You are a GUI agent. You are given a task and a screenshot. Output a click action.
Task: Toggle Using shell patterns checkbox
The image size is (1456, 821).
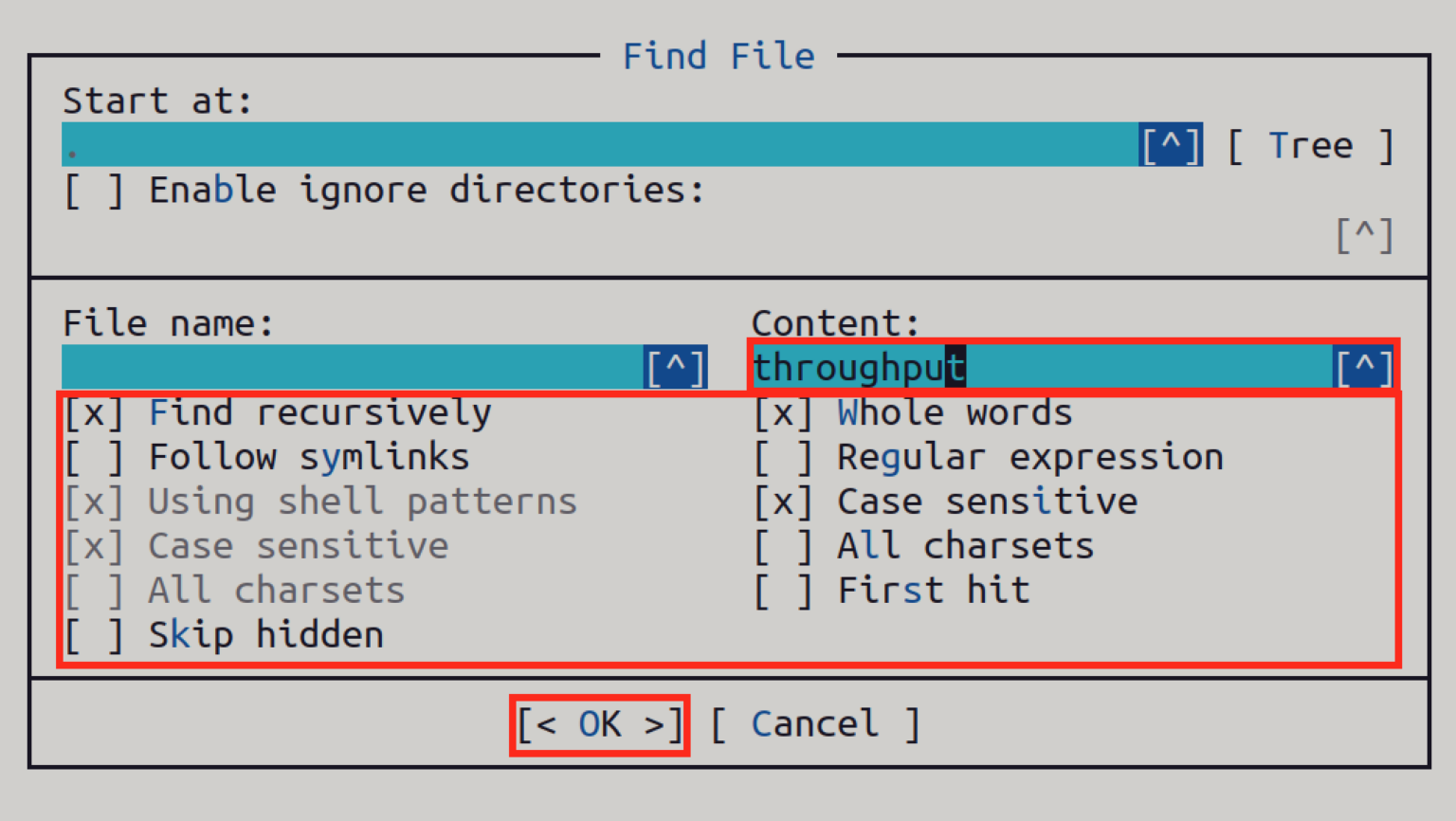point(94,502)
